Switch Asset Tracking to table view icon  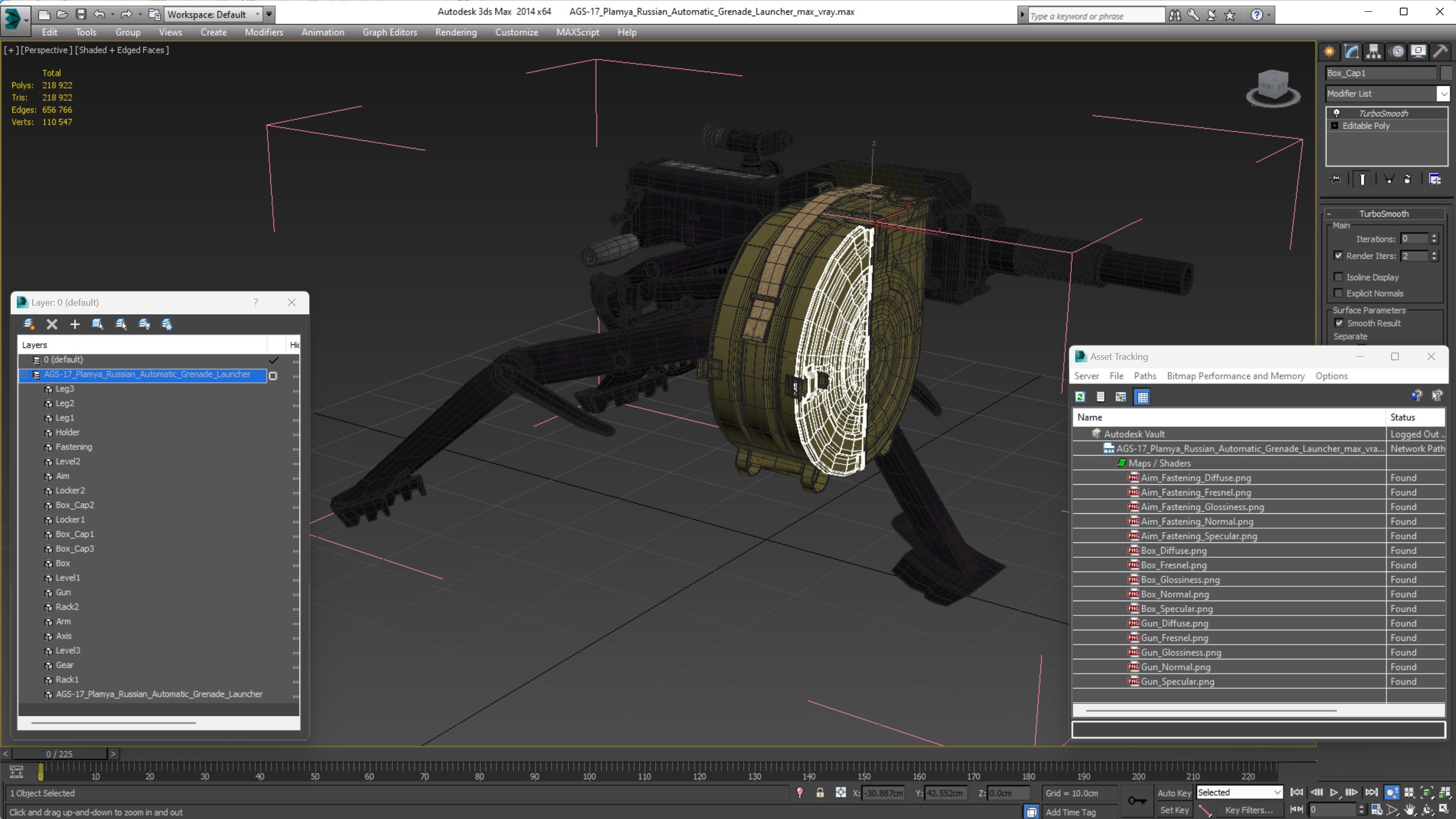(x=1142, y=397)
